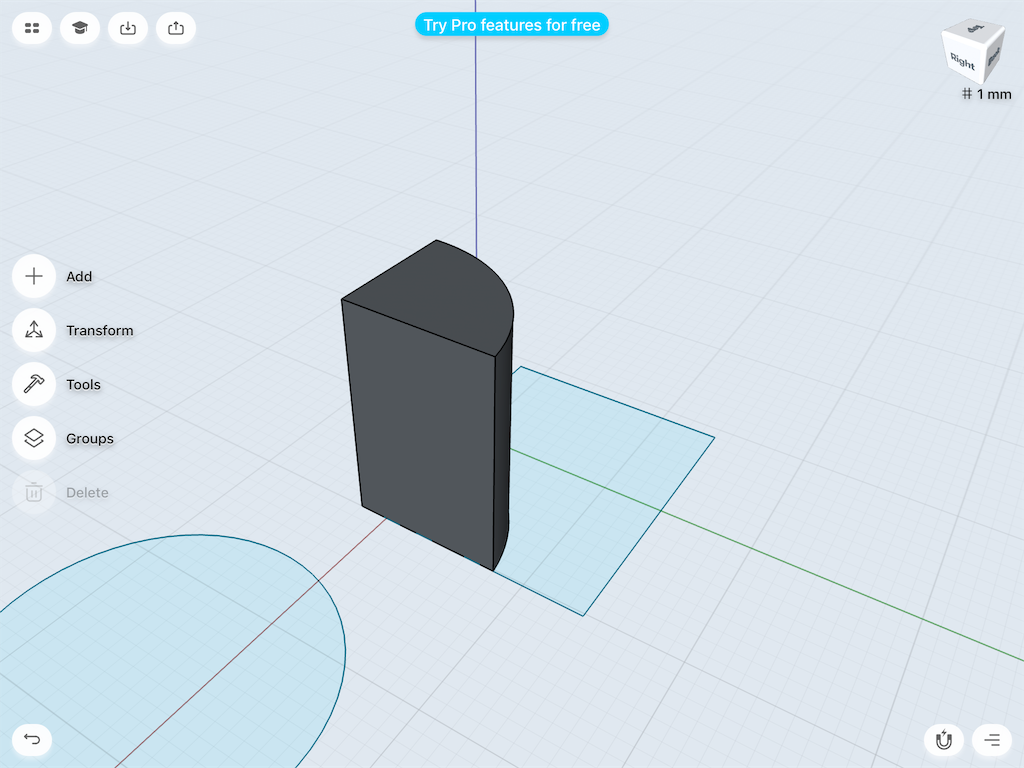Open the designs gallery grid icon
The height and width of the screenshot is (768, 1024).
pos(32,28)
